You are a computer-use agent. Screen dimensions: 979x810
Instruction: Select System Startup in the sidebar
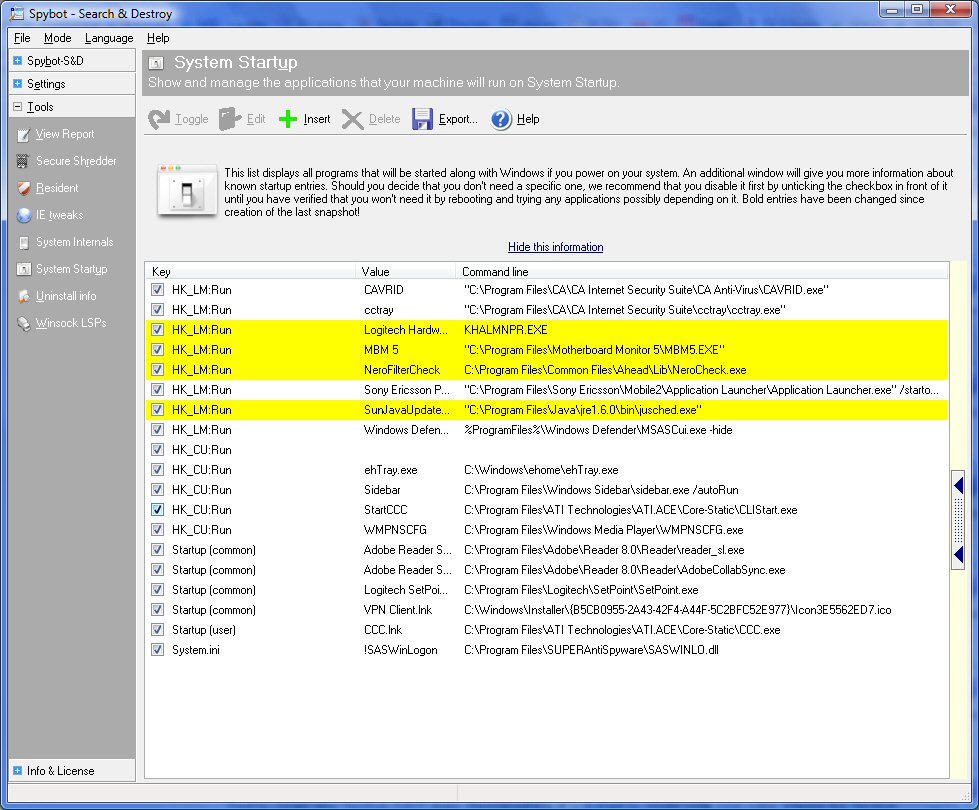(x=71, y=269)
